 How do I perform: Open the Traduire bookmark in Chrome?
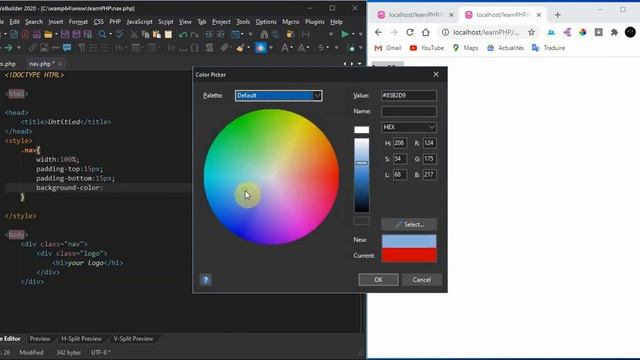tap(548, 48)
